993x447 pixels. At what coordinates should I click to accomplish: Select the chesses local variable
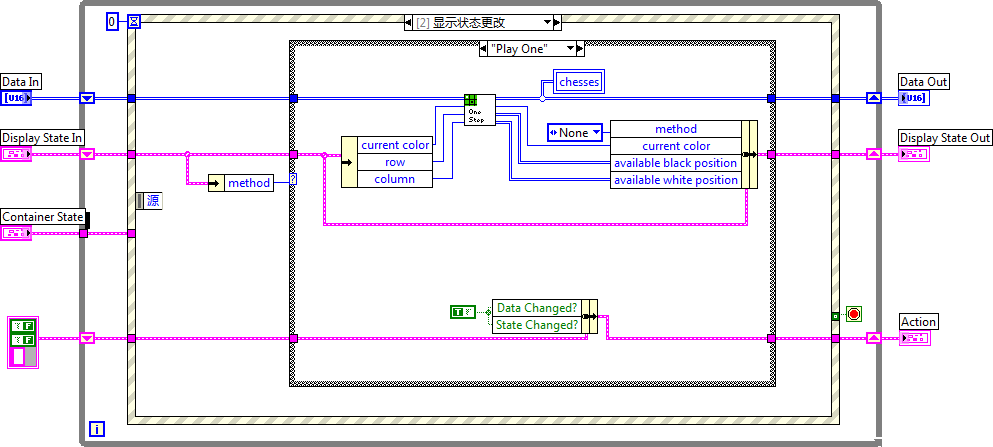pyautogui.click(x=580, y=82)
